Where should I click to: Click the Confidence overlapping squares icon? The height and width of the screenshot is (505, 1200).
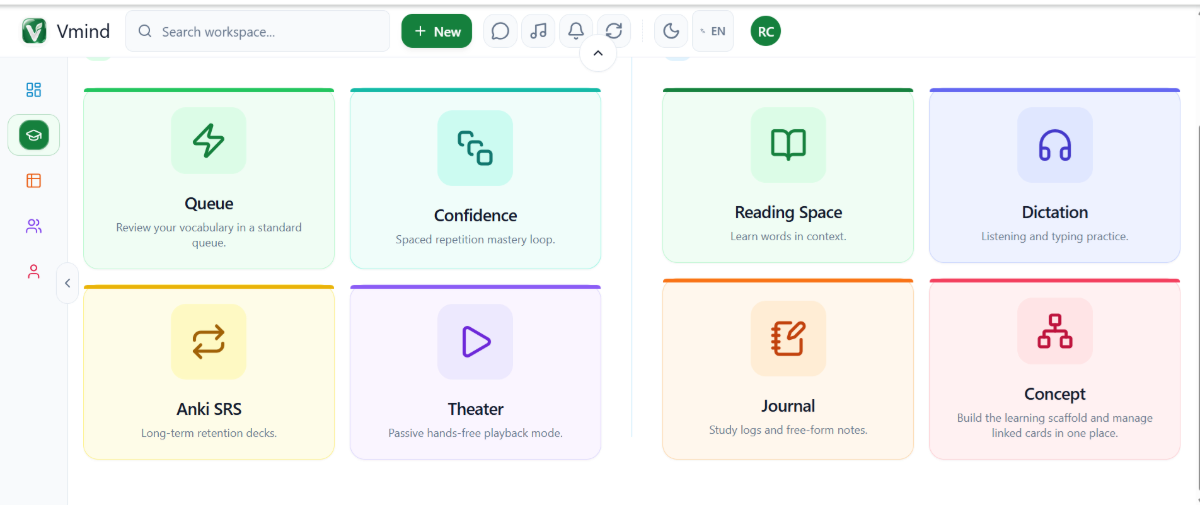pyautogui.click(x=475, y=147)
